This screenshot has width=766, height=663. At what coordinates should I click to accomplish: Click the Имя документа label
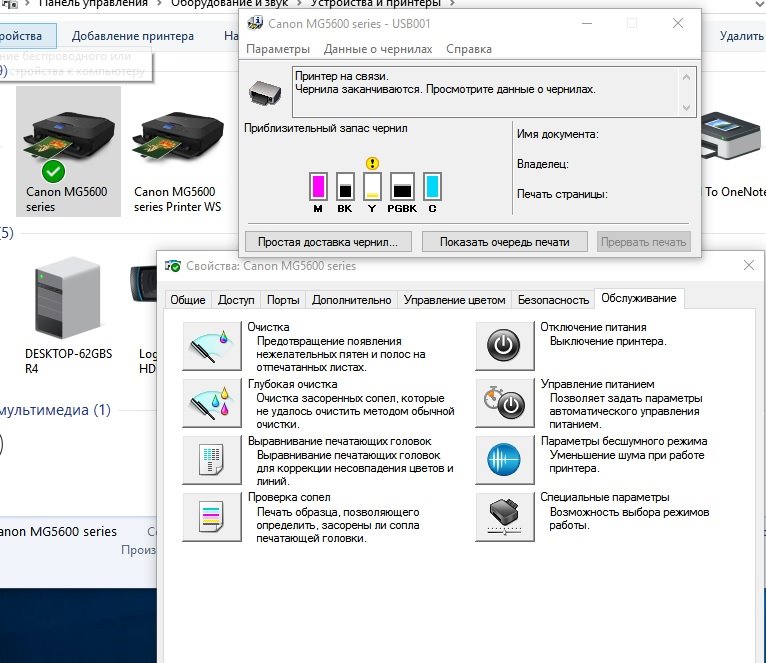[557, 134]
